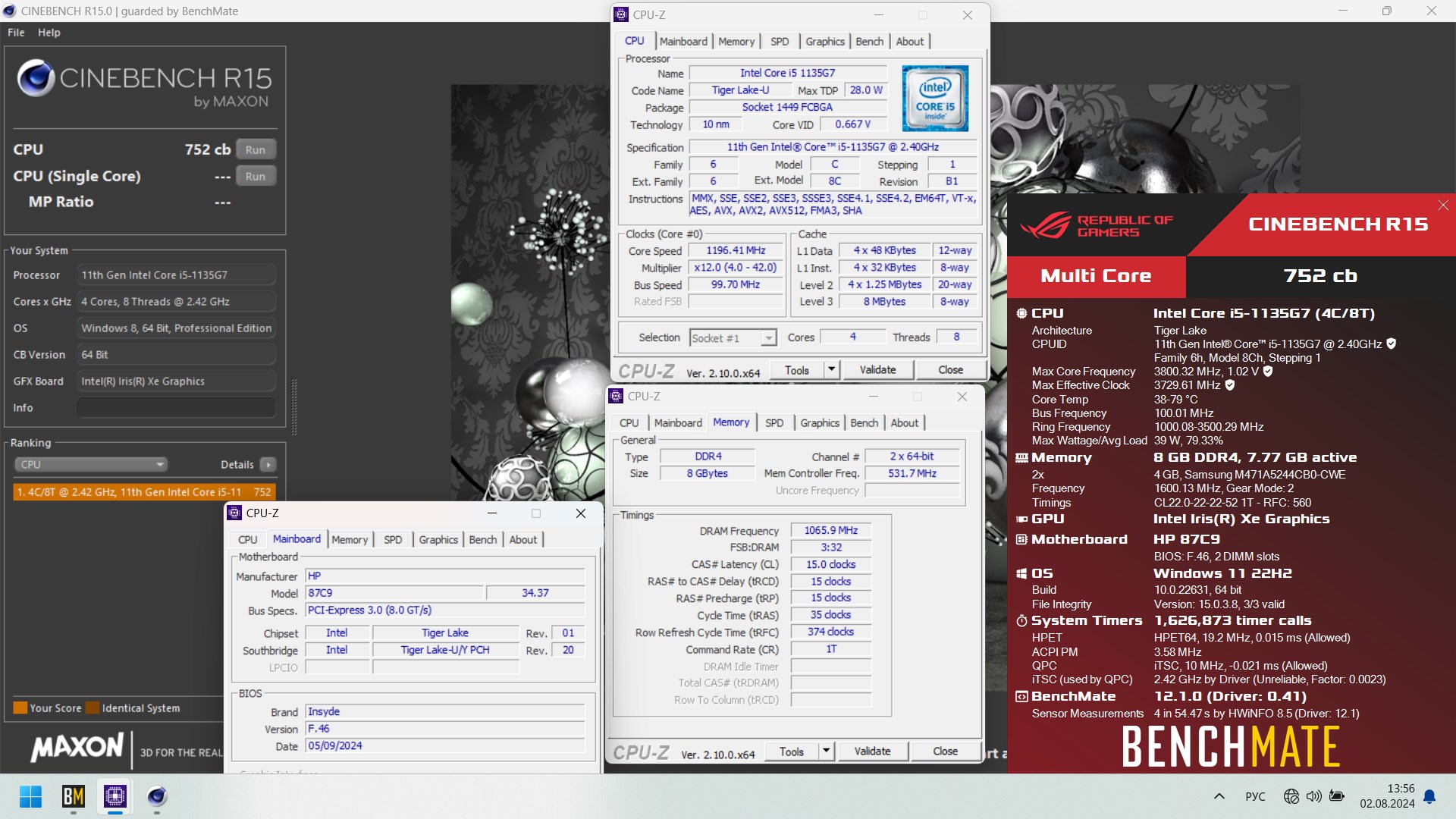Screen dimensions: 1456x819
Task: Switch input language РУС indicator
Action: coord(1255,796)
